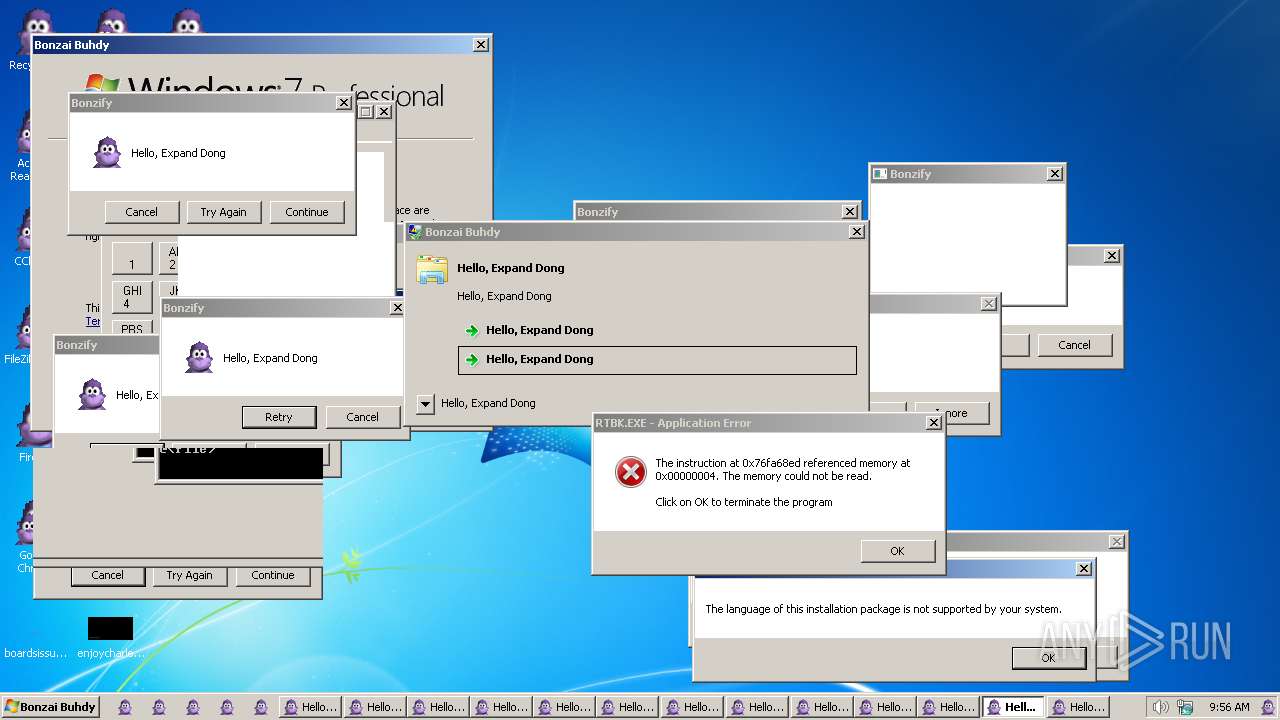The height and width of the screenshot is (720, 1280).
Task: Click folder icon in Bonzai Buhdy task dialog
Action: click(x=432, y=271)
